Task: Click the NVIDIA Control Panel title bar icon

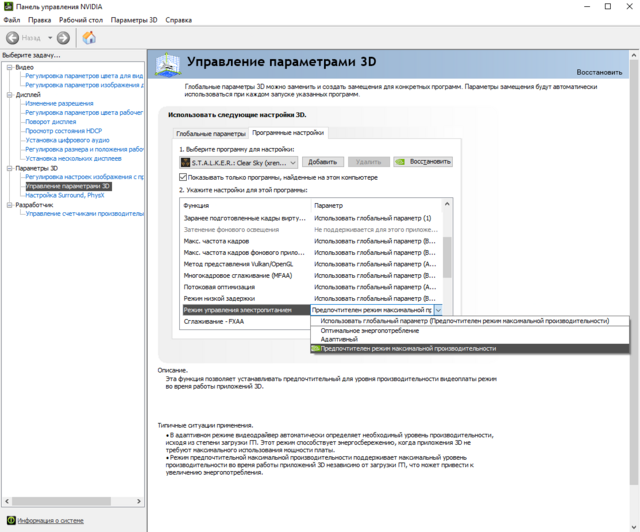Action: pos(8,6)
